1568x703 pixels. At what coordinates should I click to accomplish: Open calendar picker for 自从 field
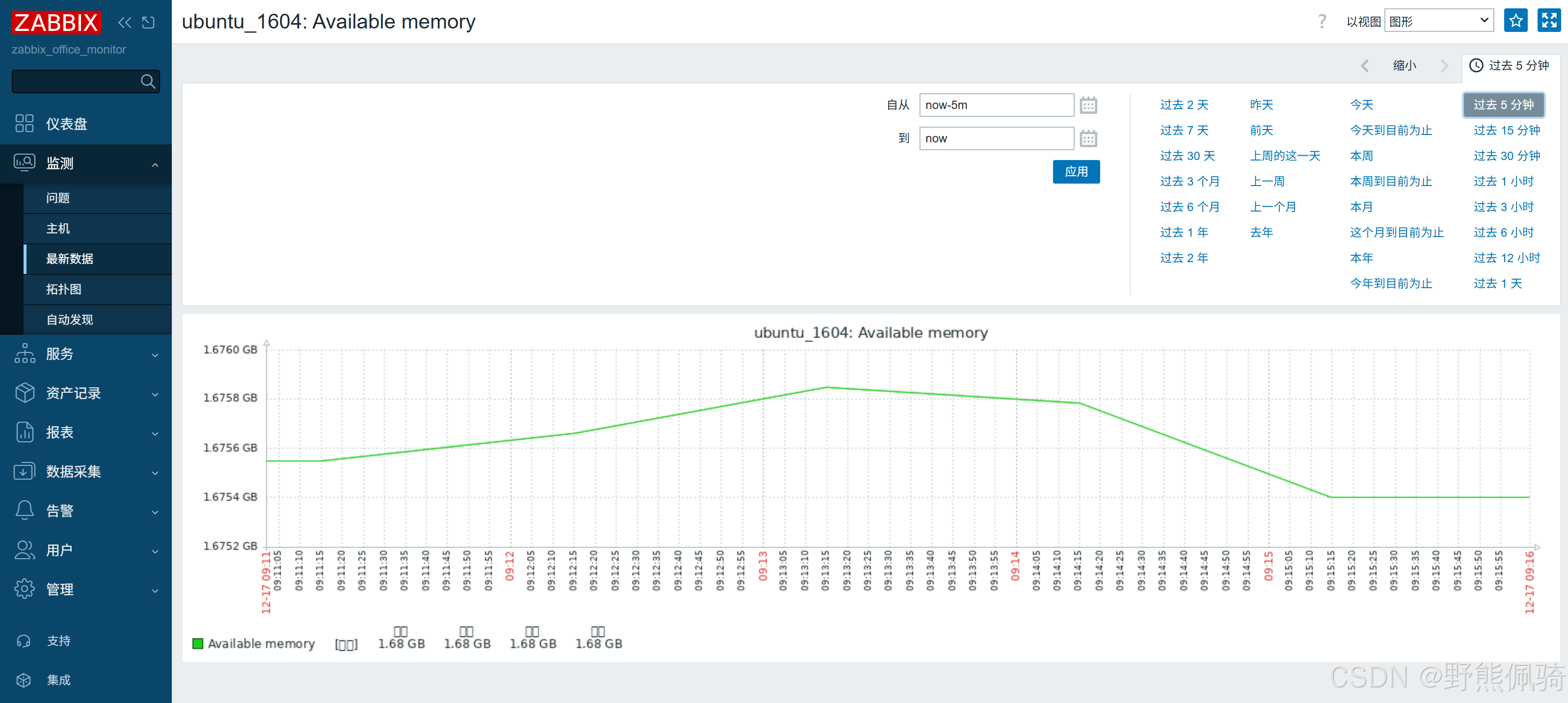click(1088, 105)
